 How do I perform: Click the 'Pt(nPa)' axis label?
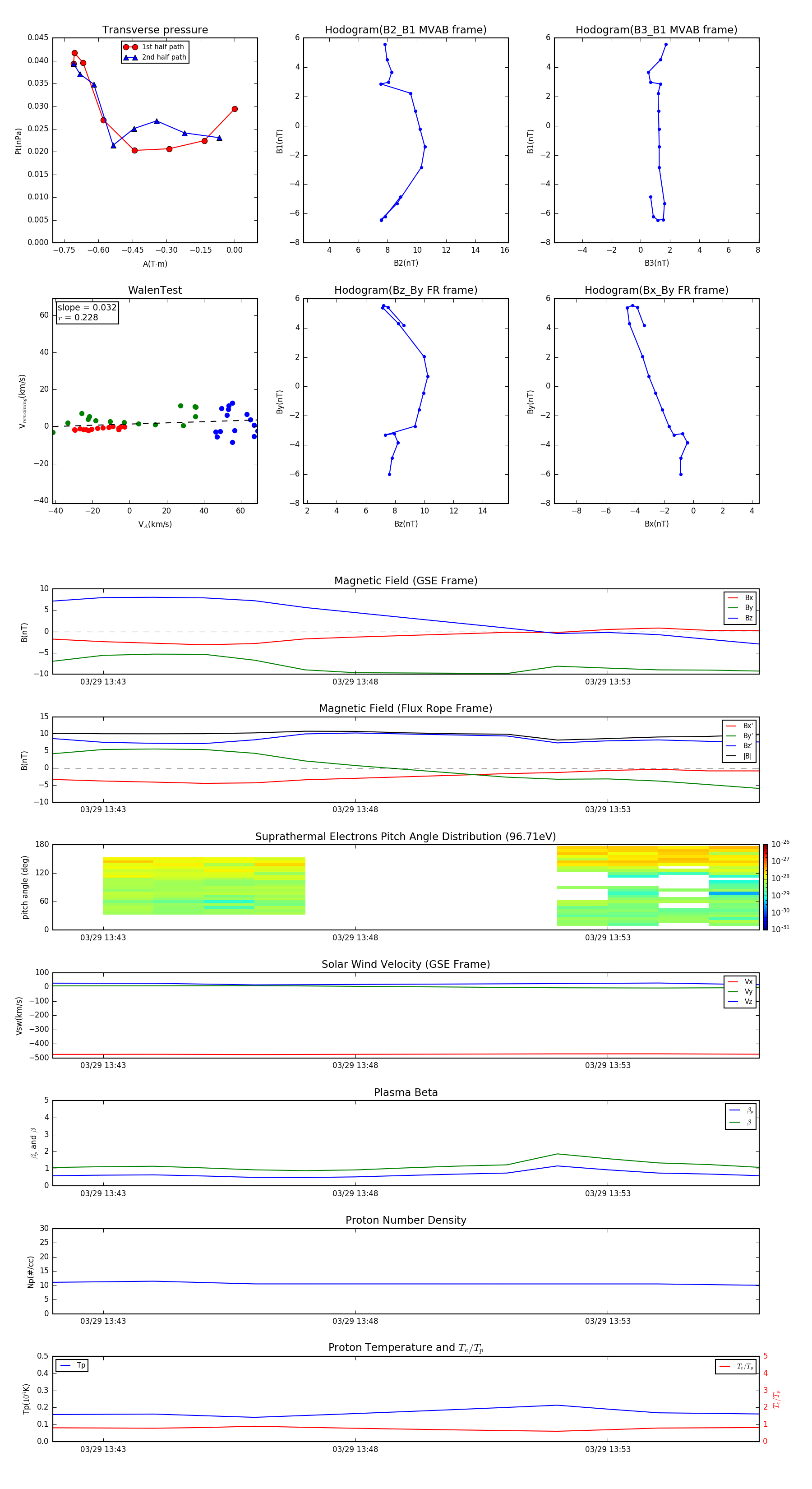tap(18, 141)
